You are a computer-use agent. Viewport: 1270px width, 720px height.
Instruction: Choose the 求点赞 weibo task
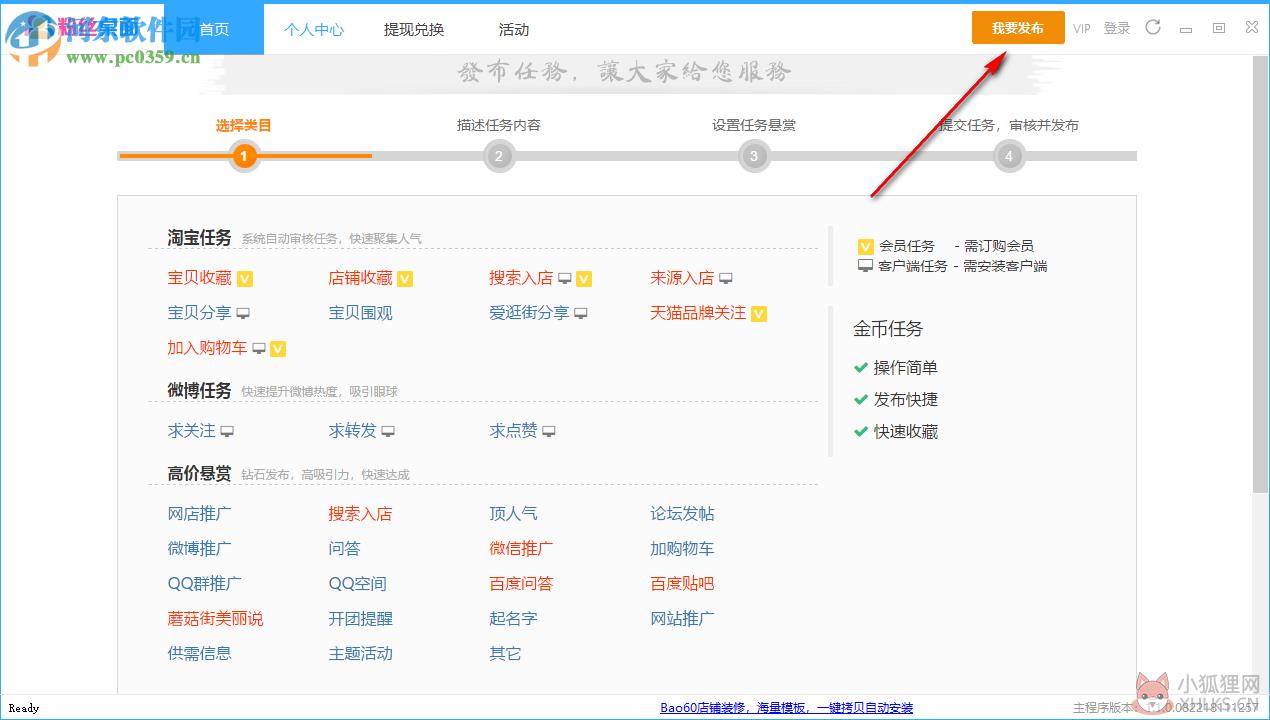pos(513,431)
